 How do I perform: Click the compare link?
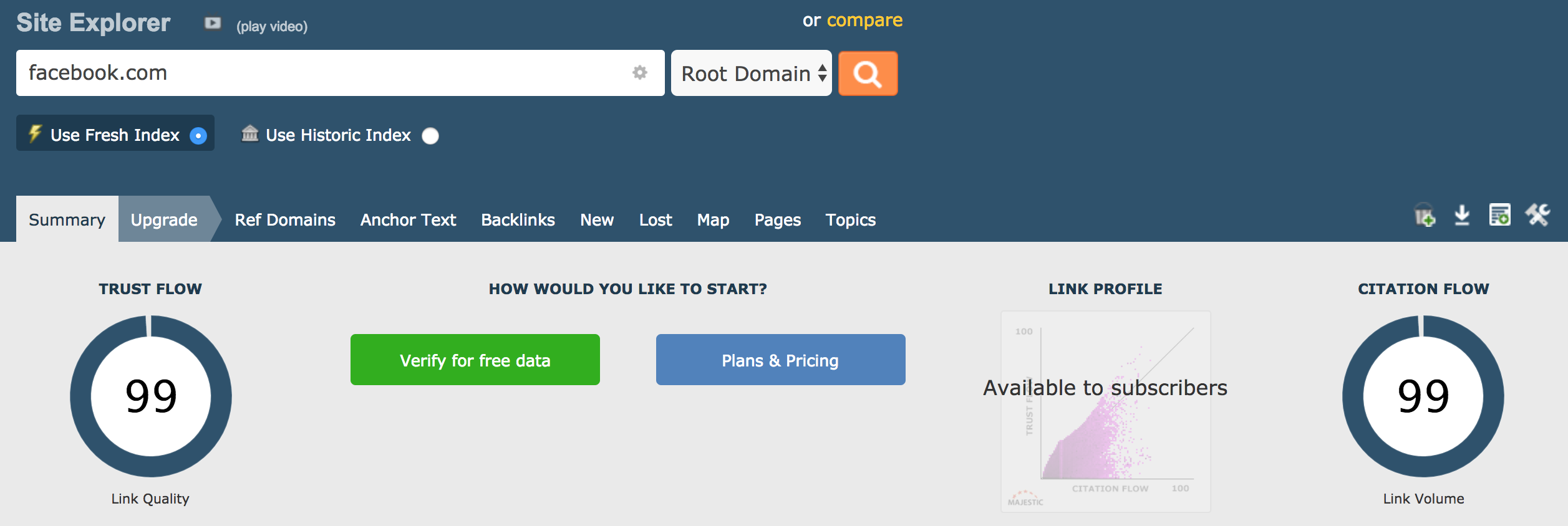click(864, 21)
